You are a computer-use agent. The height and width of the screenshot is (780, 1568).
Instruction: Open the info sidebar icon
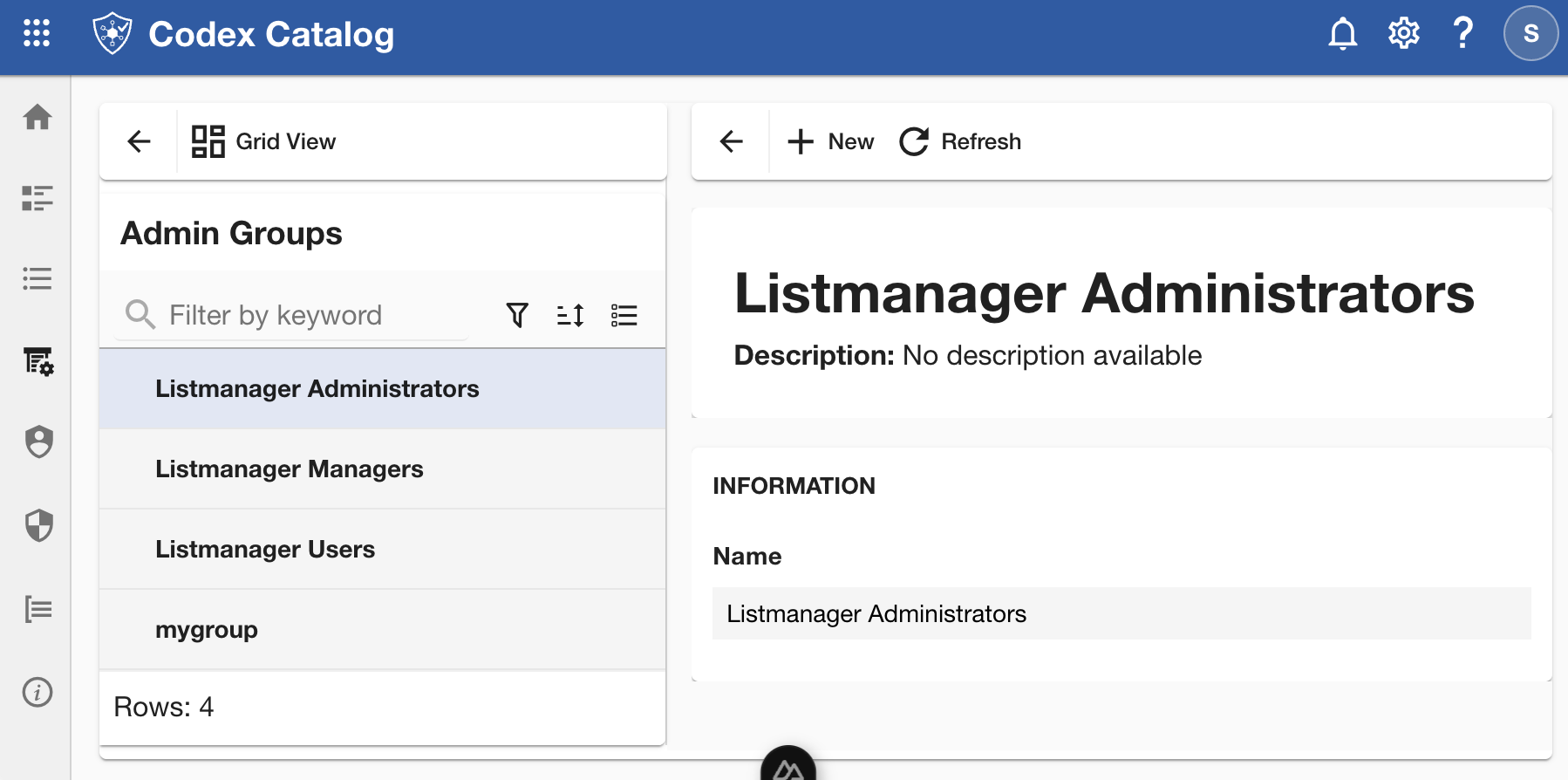pos(37,693)
